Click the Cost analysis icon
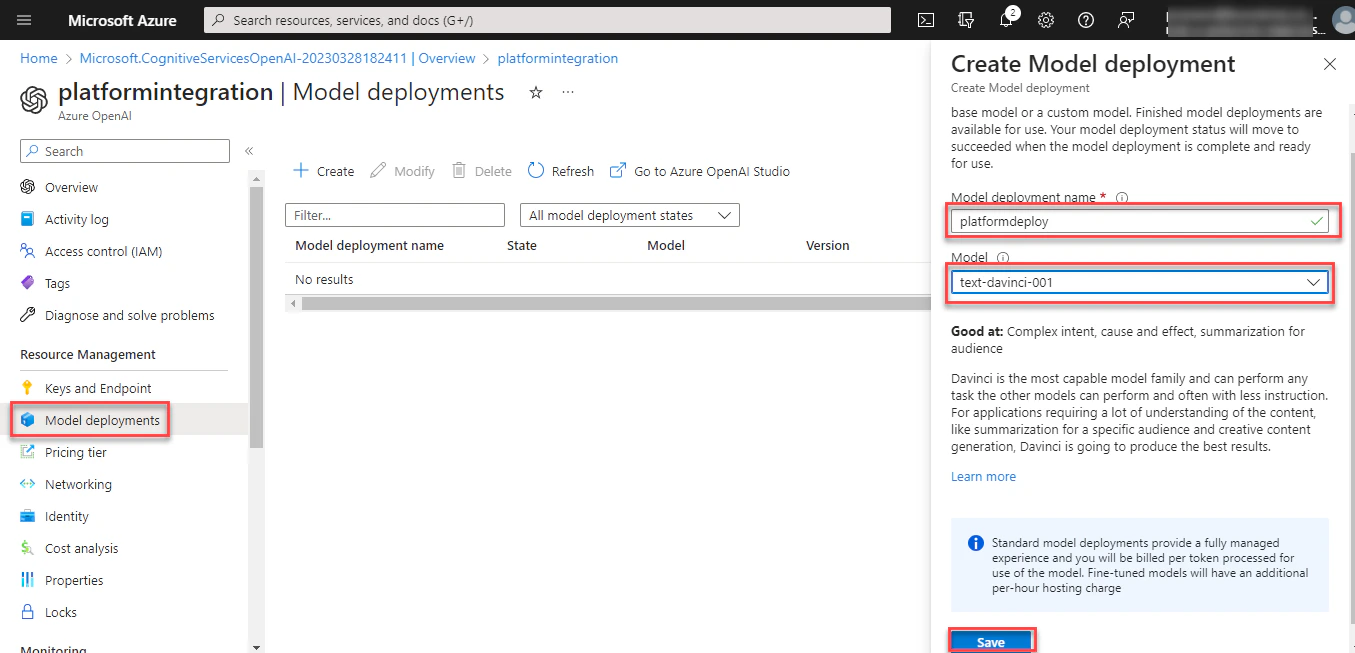The image size is (1355, 653). pyautogui.click(x=28, y=548)
